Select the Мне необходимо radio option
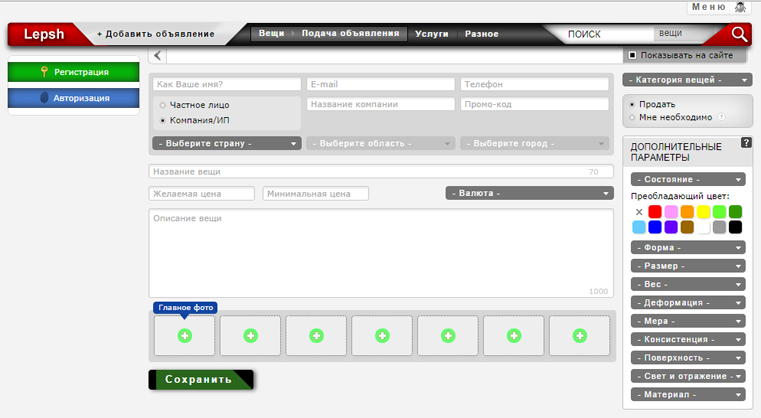 [632, 117]
